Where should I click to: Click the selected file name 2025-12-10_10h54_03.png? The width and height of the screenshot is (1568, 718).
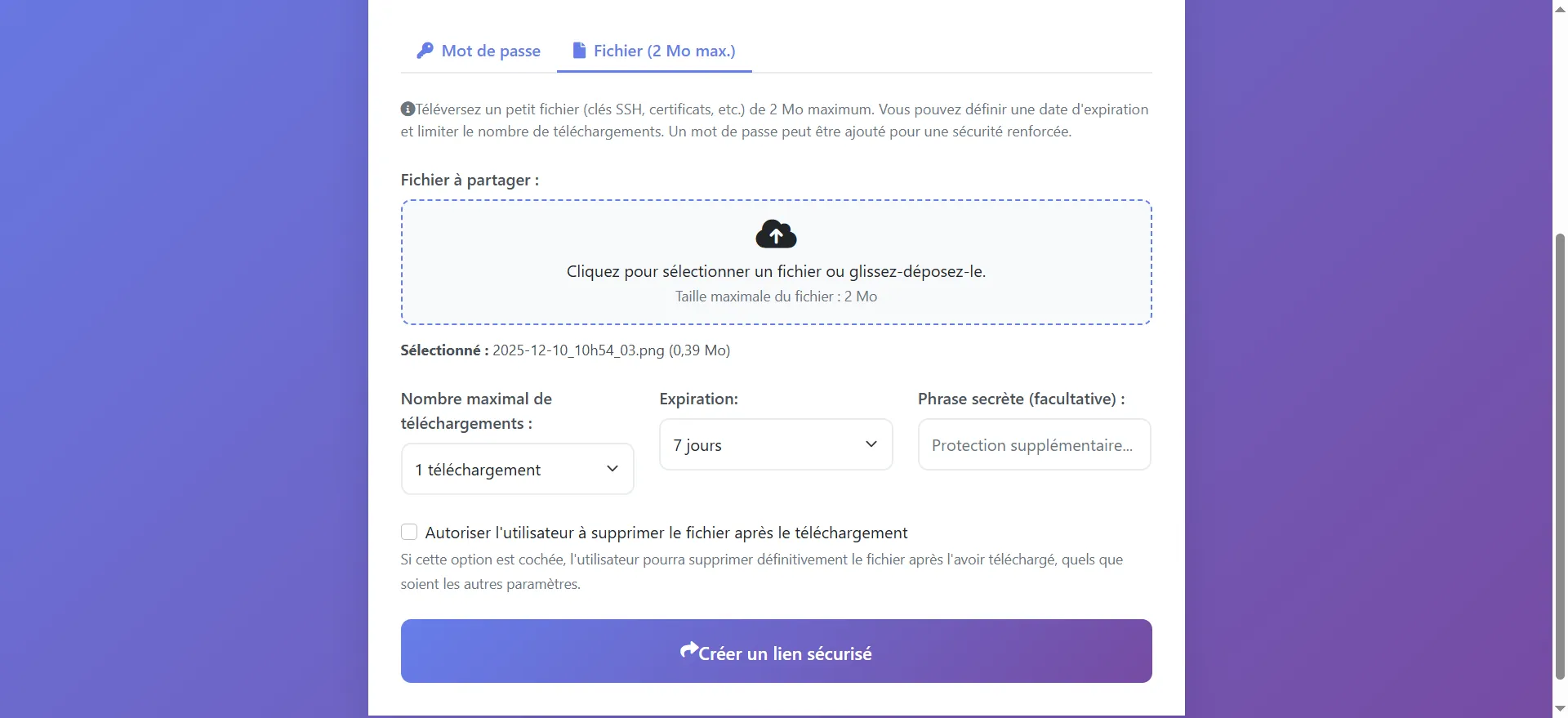578,350
